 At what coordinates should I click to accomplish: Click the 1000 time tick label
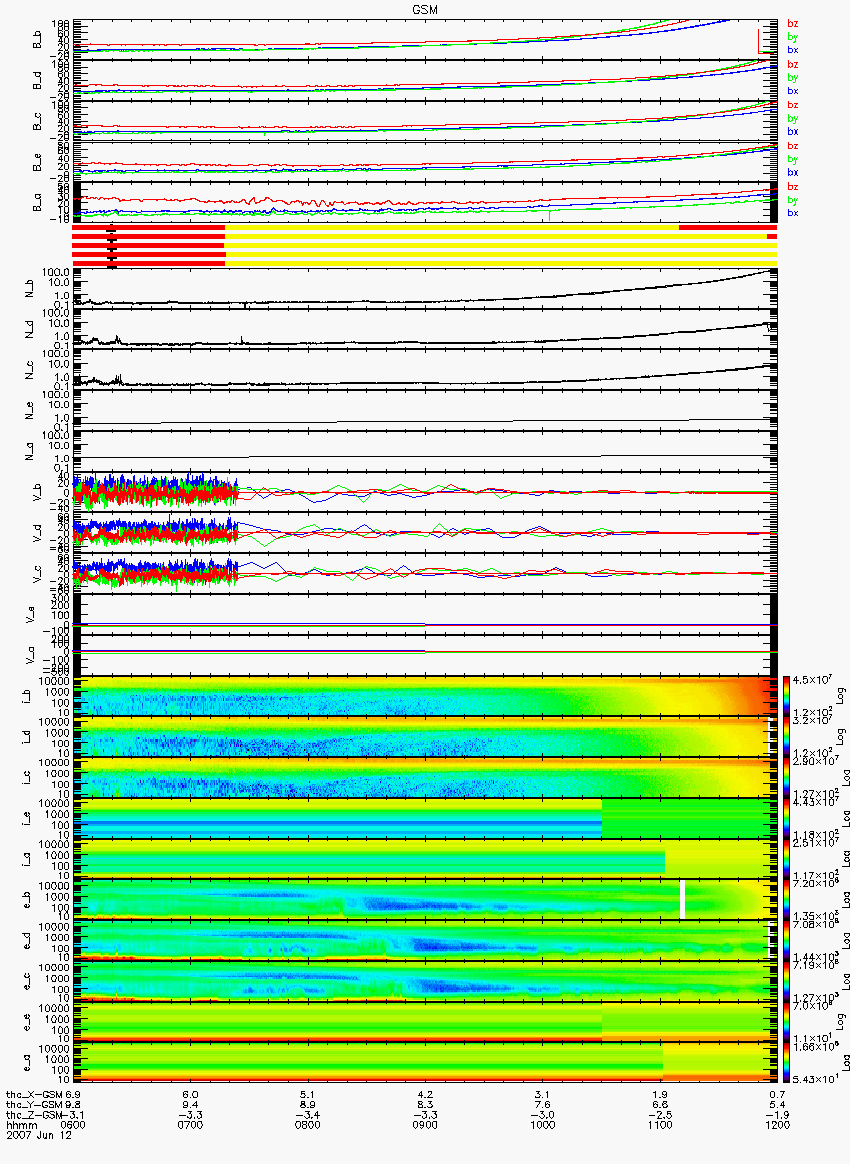[543, 1125]
